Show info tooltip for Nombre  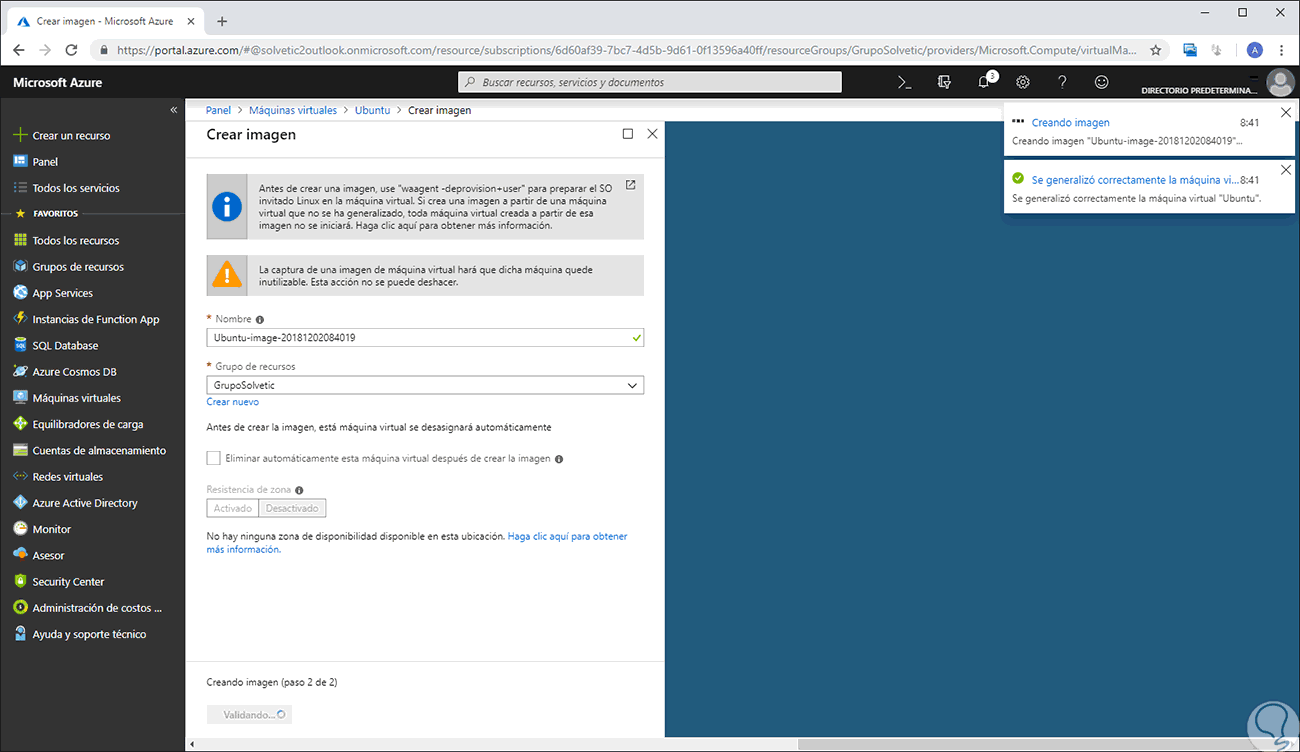tap(260, 320)
